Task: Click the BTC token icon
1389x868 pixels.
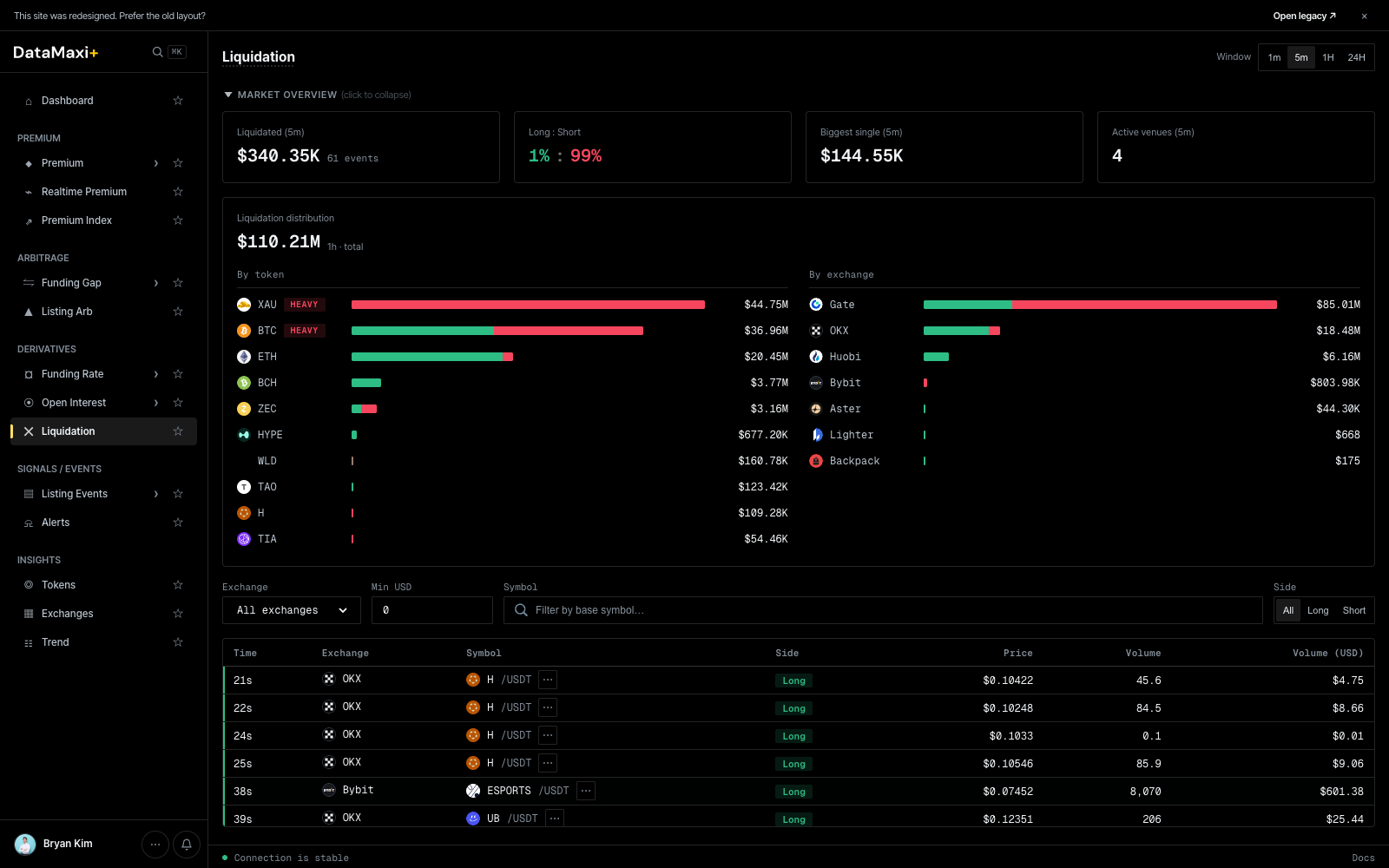Action: click(244, 331)
